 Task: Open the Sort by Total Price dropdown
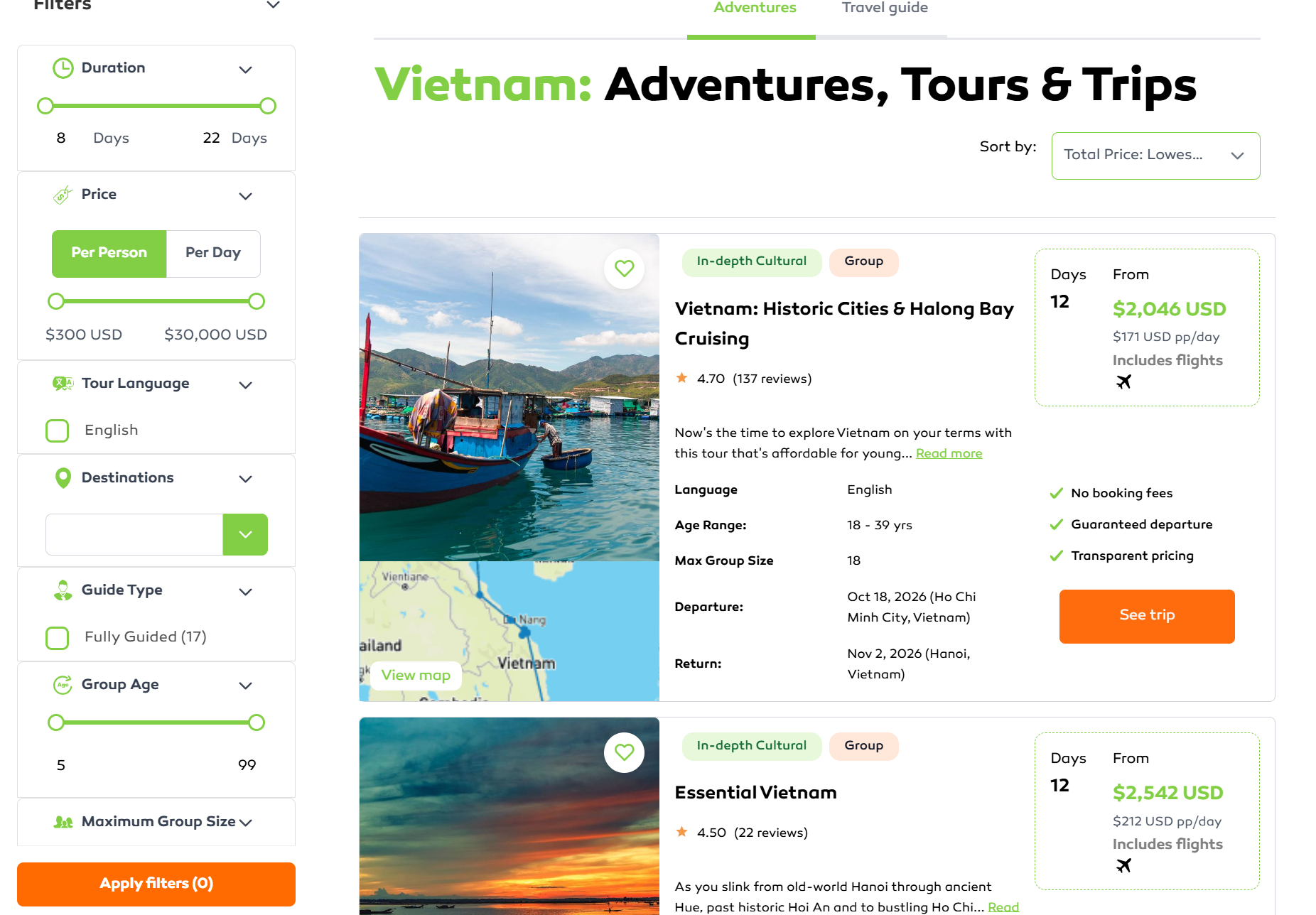click(x=1155, y=156)
